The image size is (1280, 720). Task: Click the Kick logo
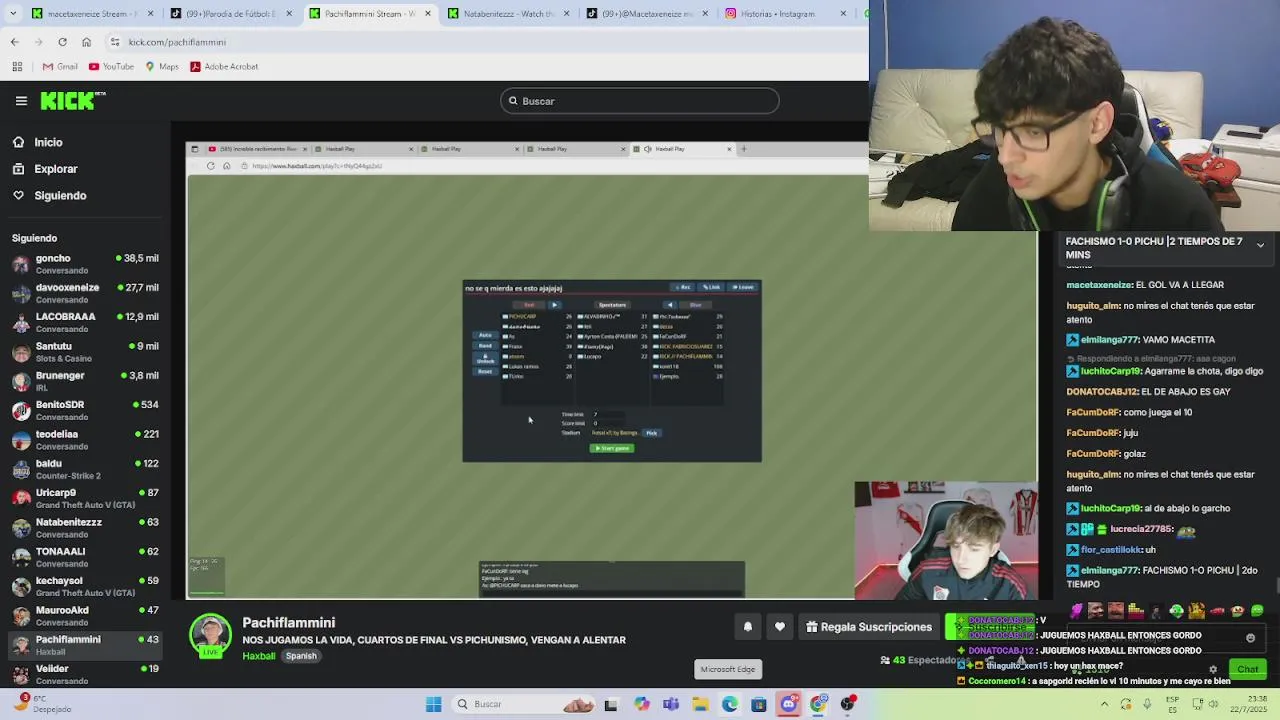pos(72,100)
